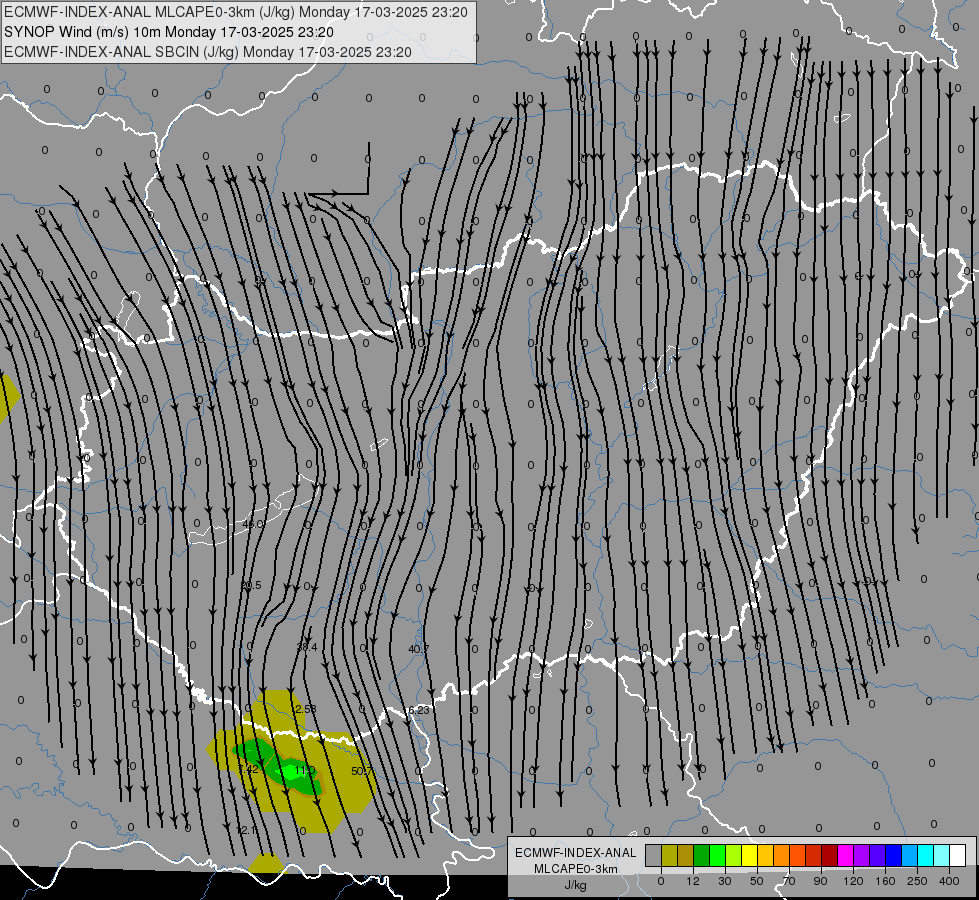Click the 7.42 value on the map
The width and height of the screenshot is (979, 900).
pos(248,769)
